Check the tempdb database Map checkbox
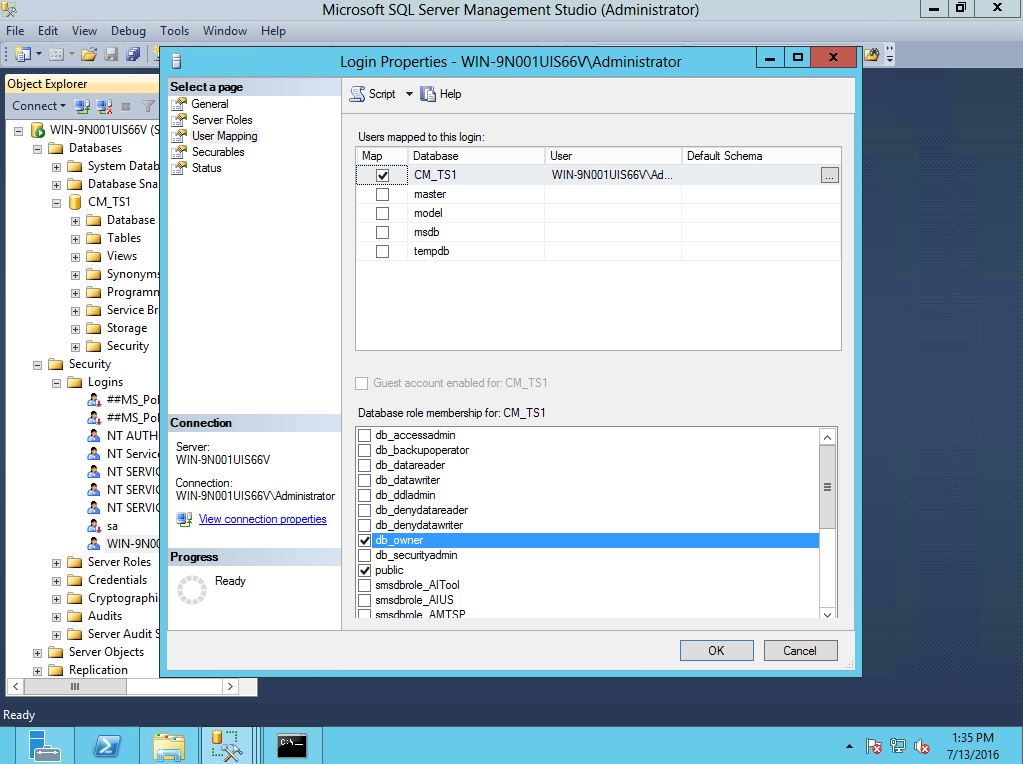1023x764 pixels. coord(382,251)
